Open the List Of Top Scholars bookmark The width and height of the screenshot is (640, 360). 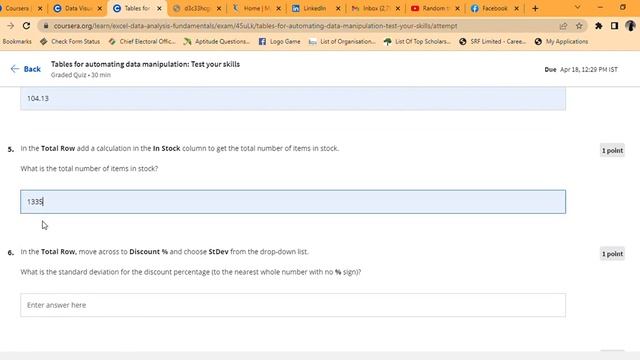(x=417, y=42)
